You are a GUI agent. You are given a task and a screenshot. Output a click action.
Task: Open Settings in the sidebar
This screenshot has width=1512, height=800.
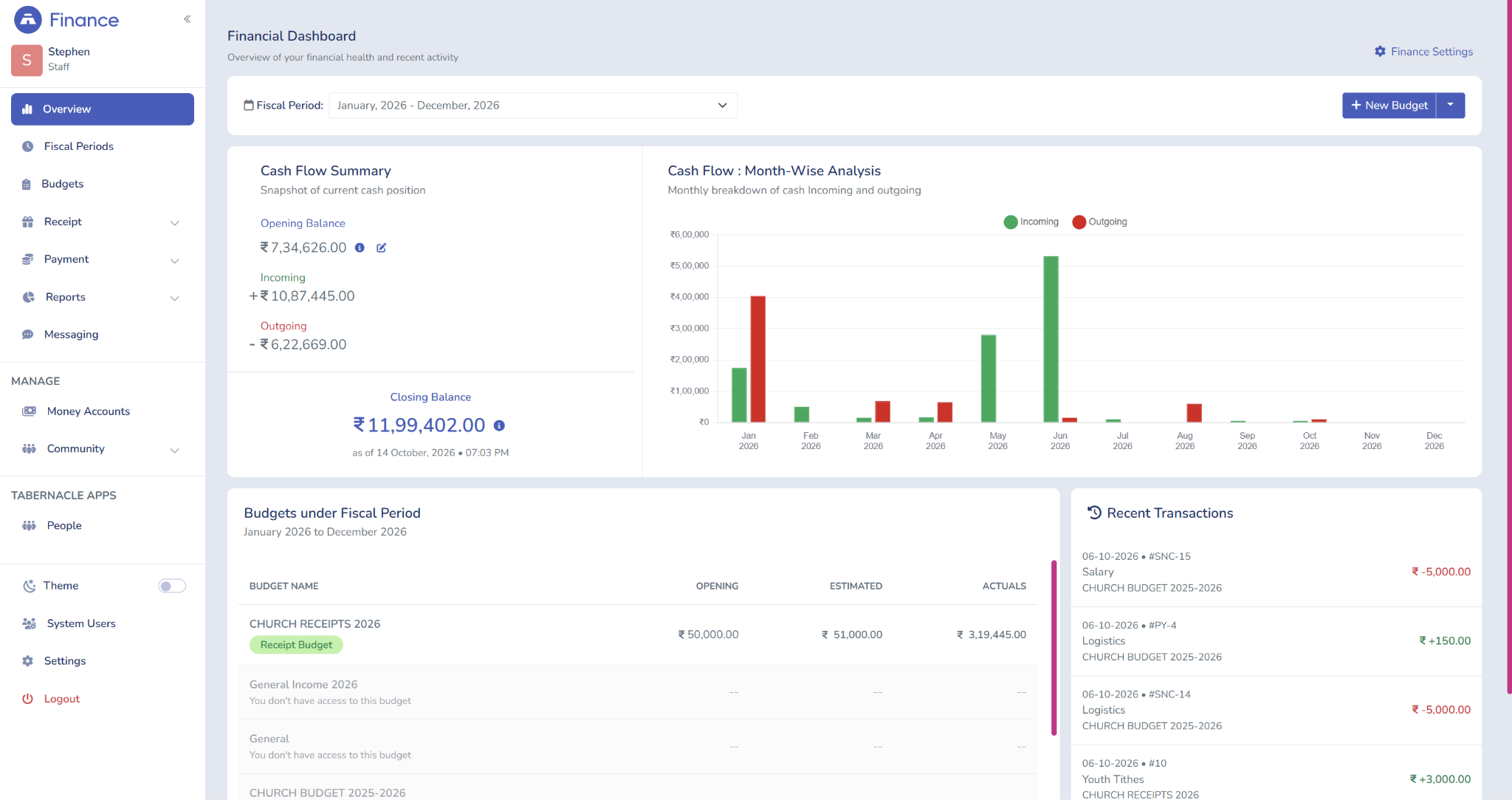click(x=103, y=661)
